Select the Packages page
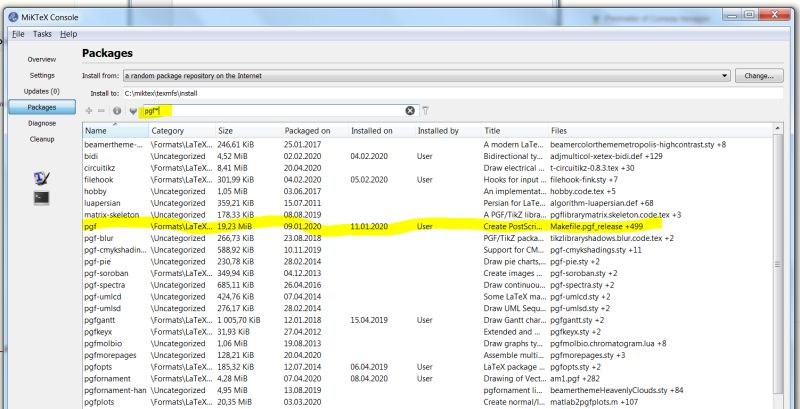Image resolution: width=800 pixels, height=409 pixels. point(42,108)
